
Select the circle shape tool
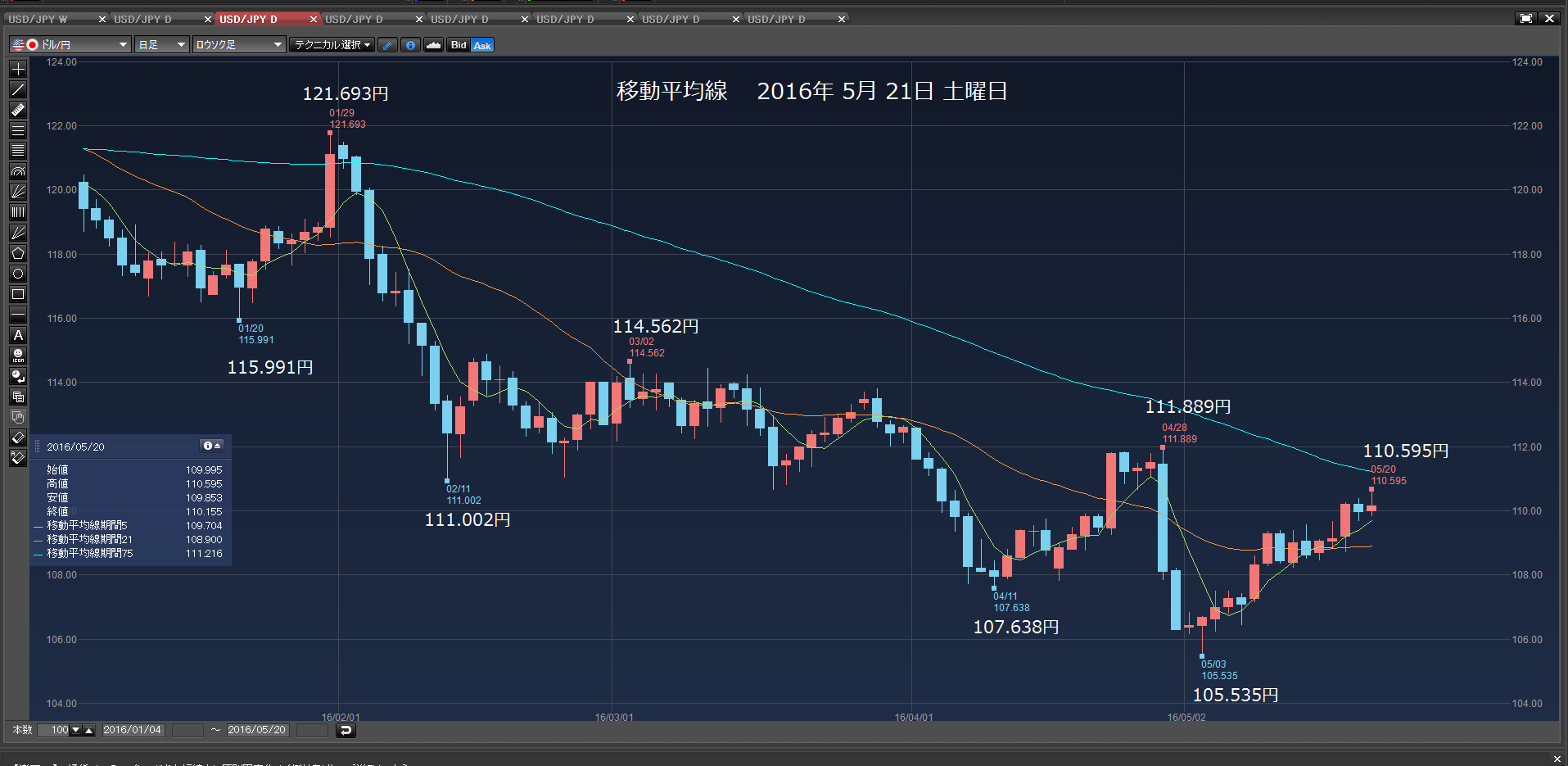[18, 274]
